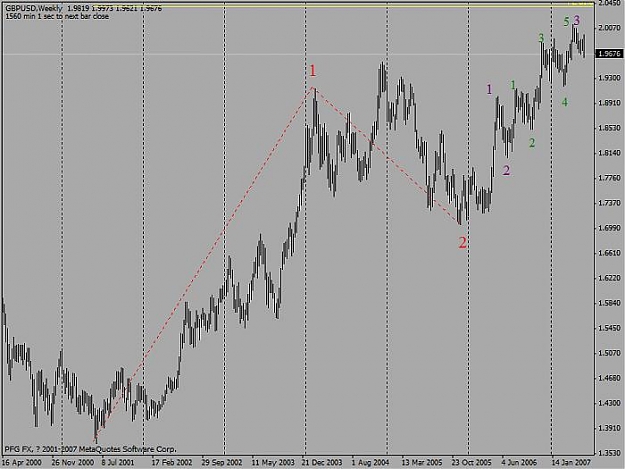Click the 1.6610 price axis label
The width and height of the screenshot is (625, 469).
[x=610, y=253]
